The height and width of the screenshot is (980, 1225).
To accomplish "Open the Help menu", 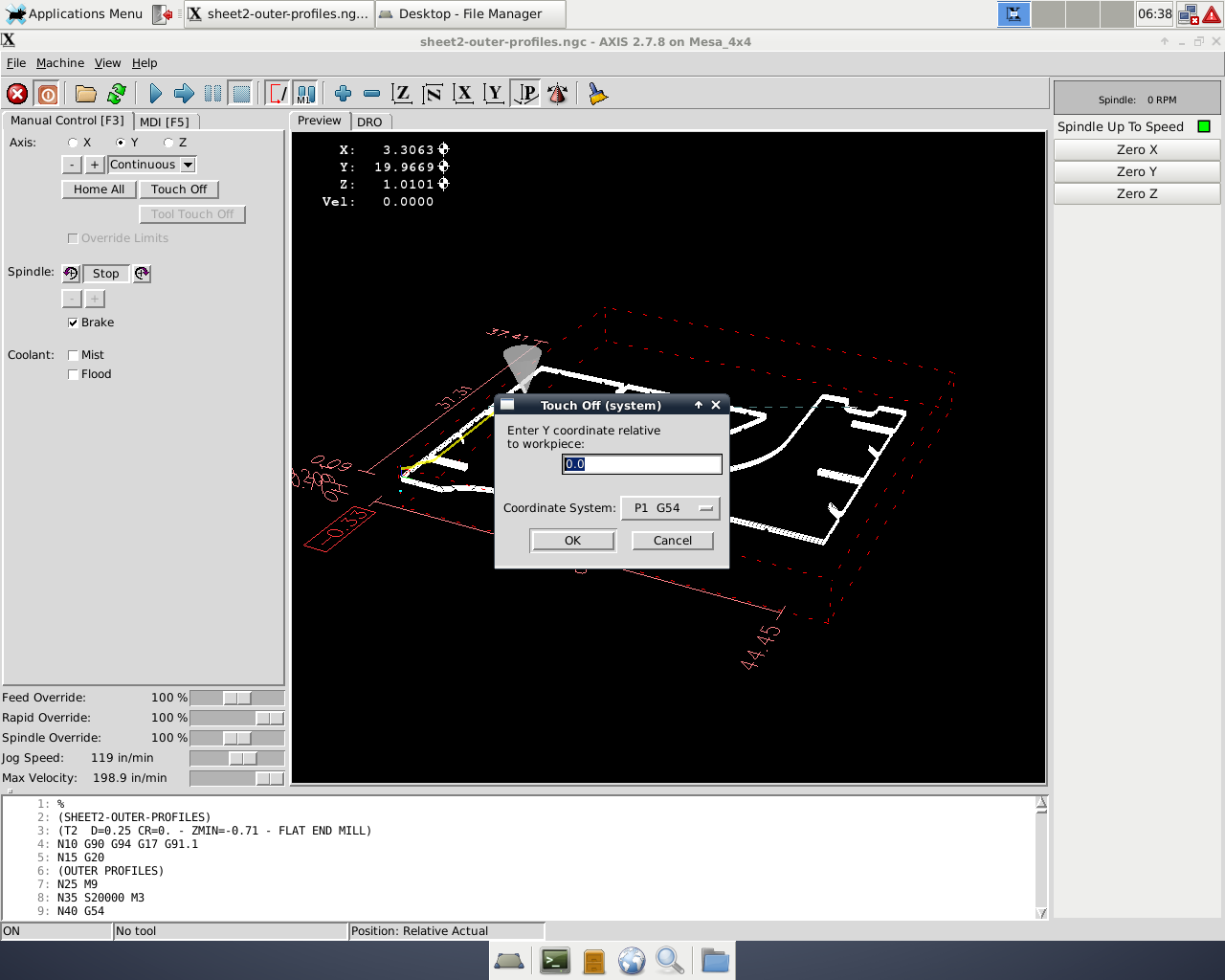I will pos(145,63).
